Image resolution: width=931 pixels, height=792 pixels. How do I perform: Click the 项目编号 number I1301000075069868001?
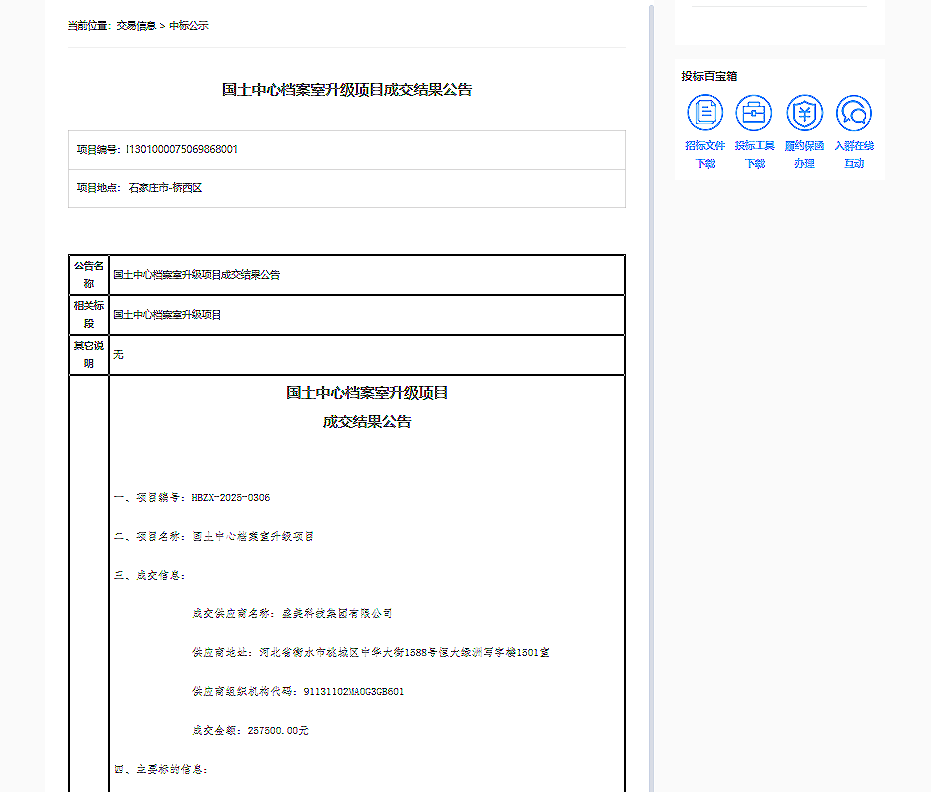click(181, 150)
